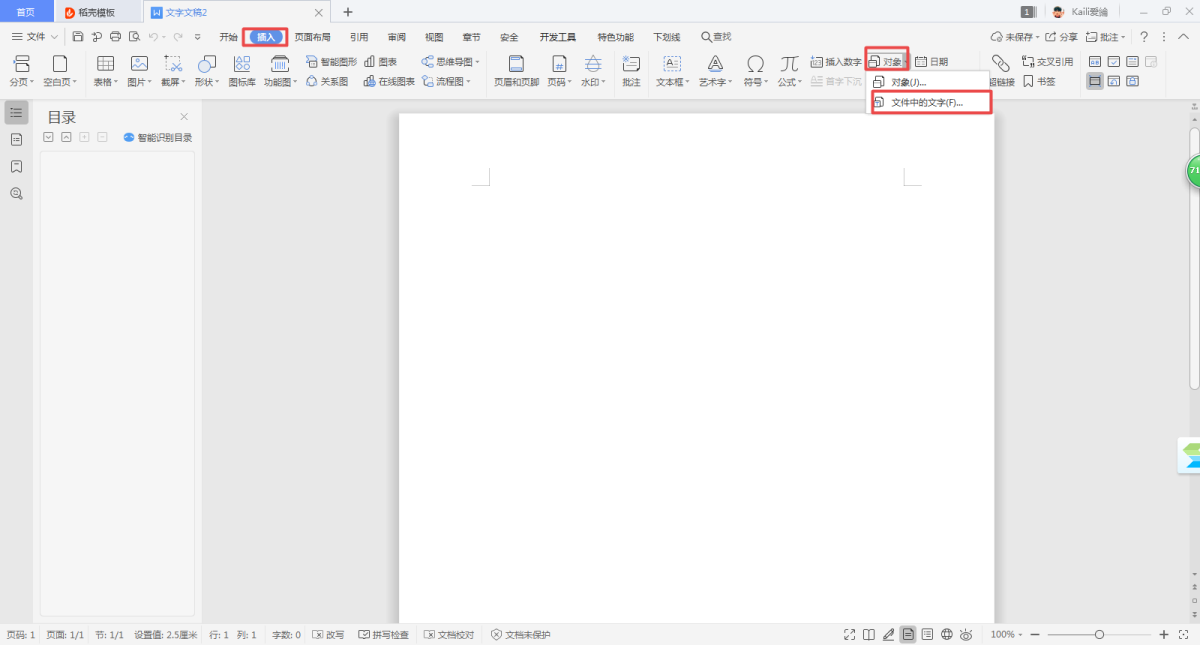
Task: Select 文件中的文字(F)... menu entry
Action: point(926,102)
